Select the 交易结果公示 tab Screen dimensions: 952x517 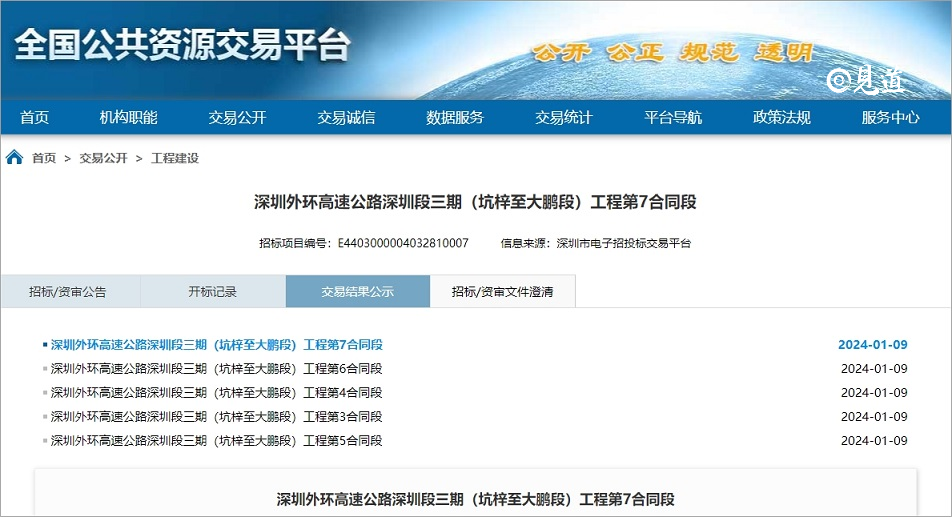[357, 292]
